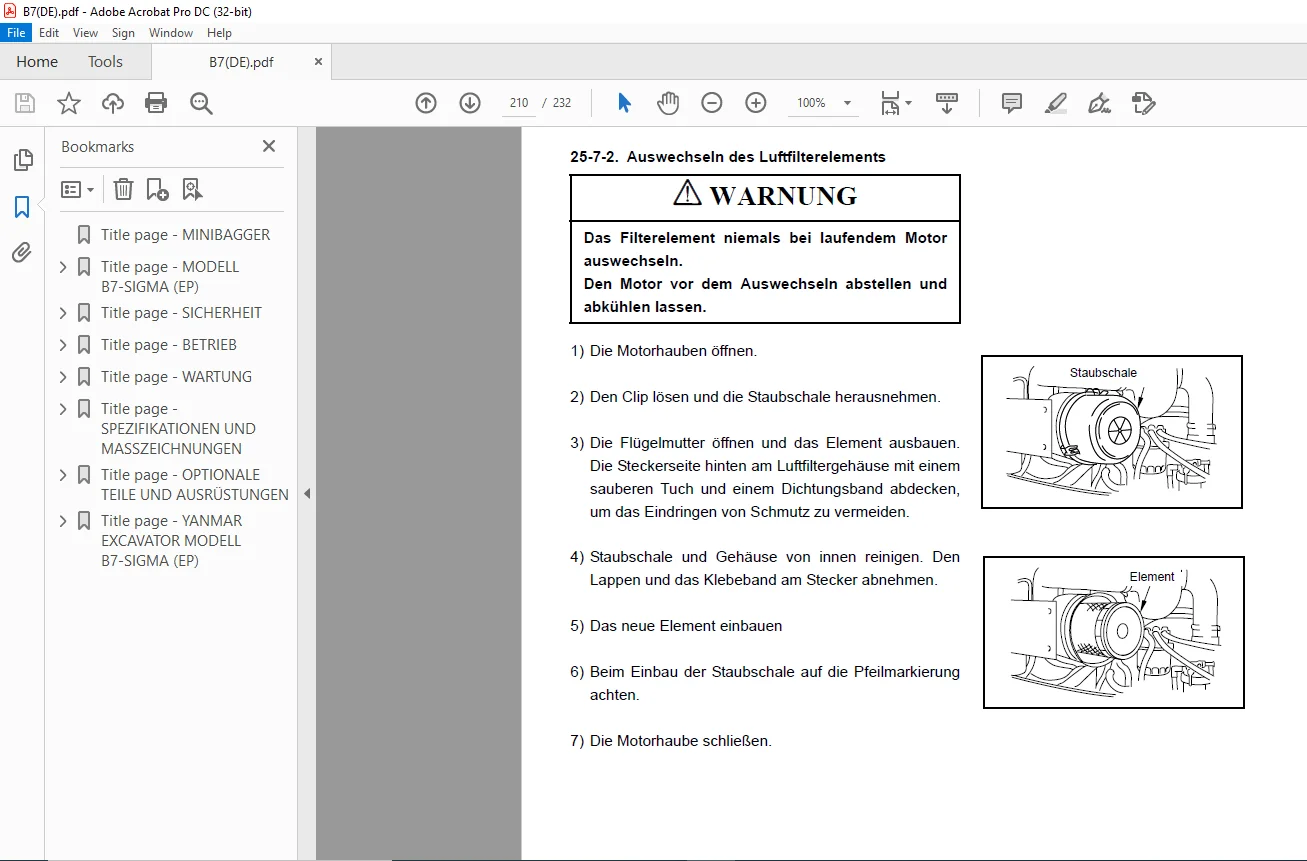Expand the SPEZIFIKATIONEN UND MASSZEICHNUNGEN bookmark
The height and width of the screenshot is (861, 1307).
tap(63, 409)
